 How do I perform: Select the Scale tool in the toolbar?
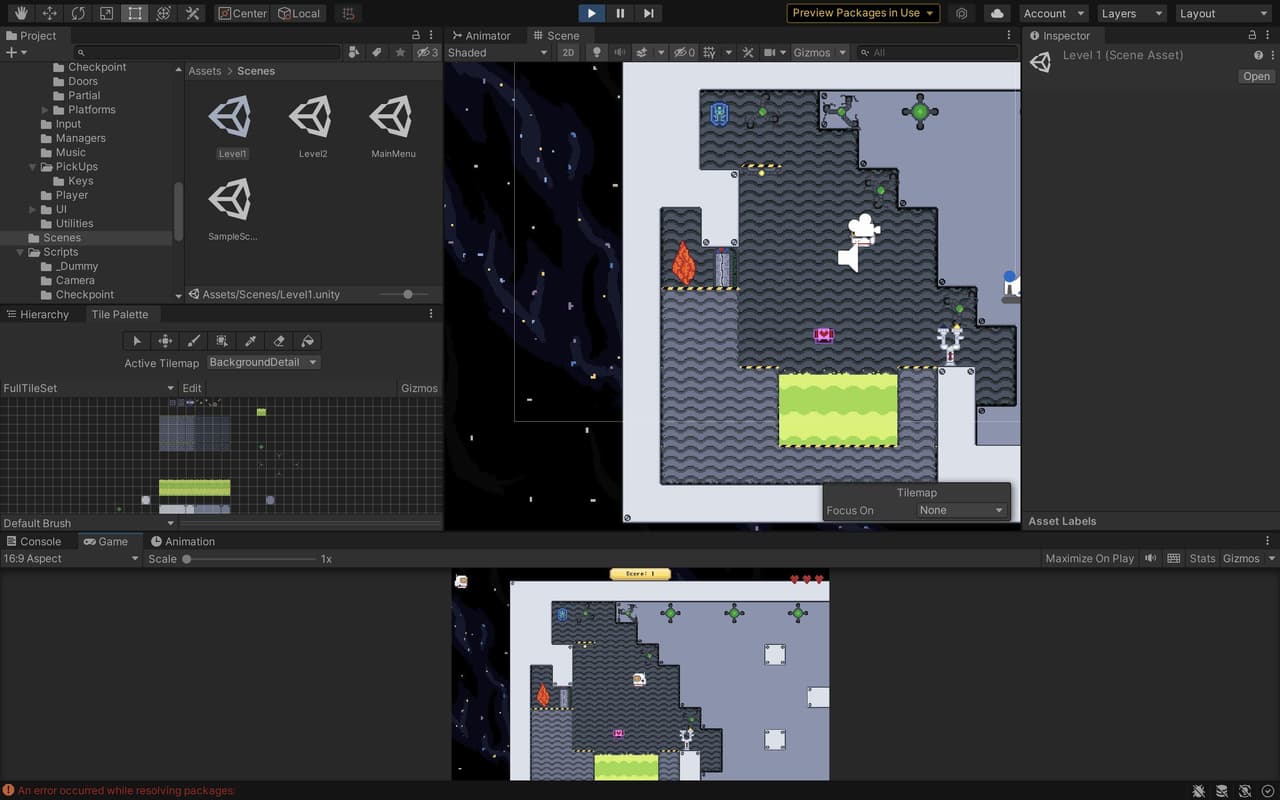[106, 13]
